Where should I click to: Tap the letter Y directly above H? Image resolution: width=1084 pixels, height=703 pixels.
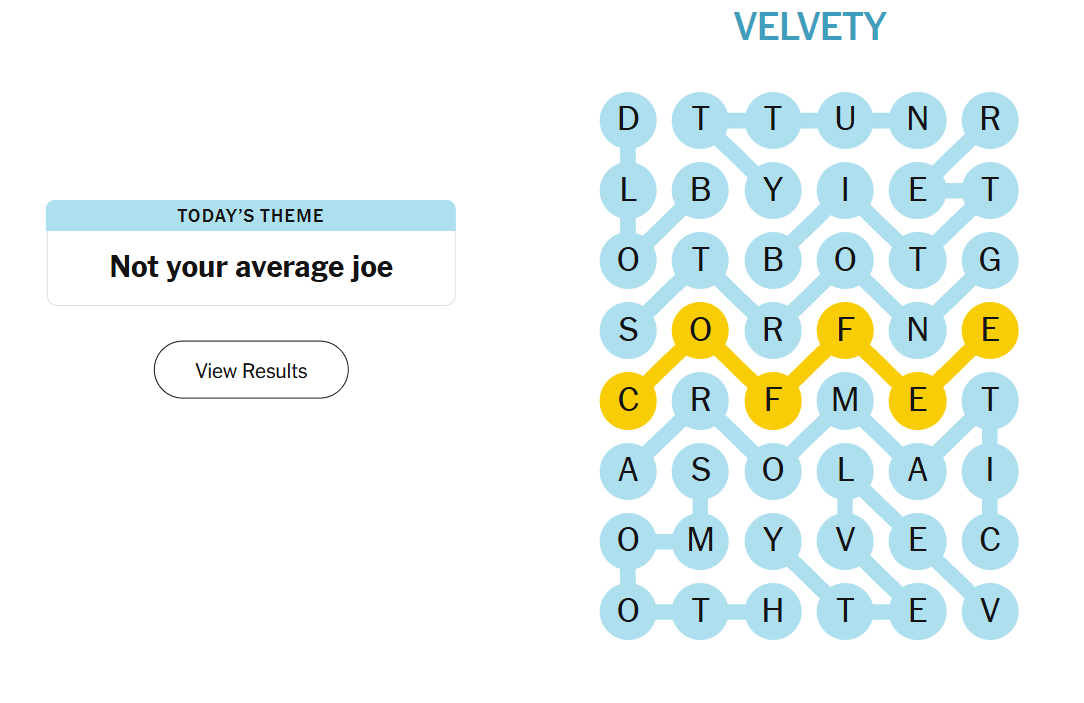[772, 540]
